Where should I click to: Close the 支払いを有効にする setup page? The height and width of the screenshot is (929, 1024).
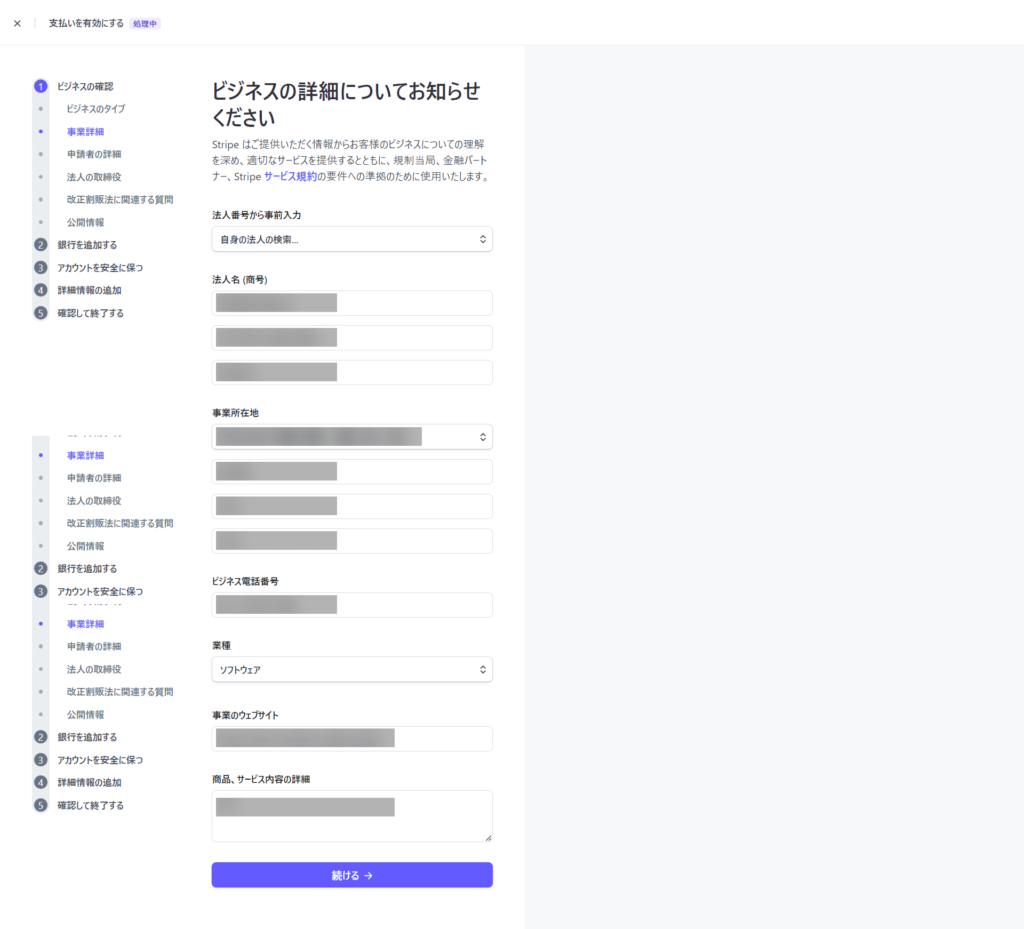[x=17, y=23]
